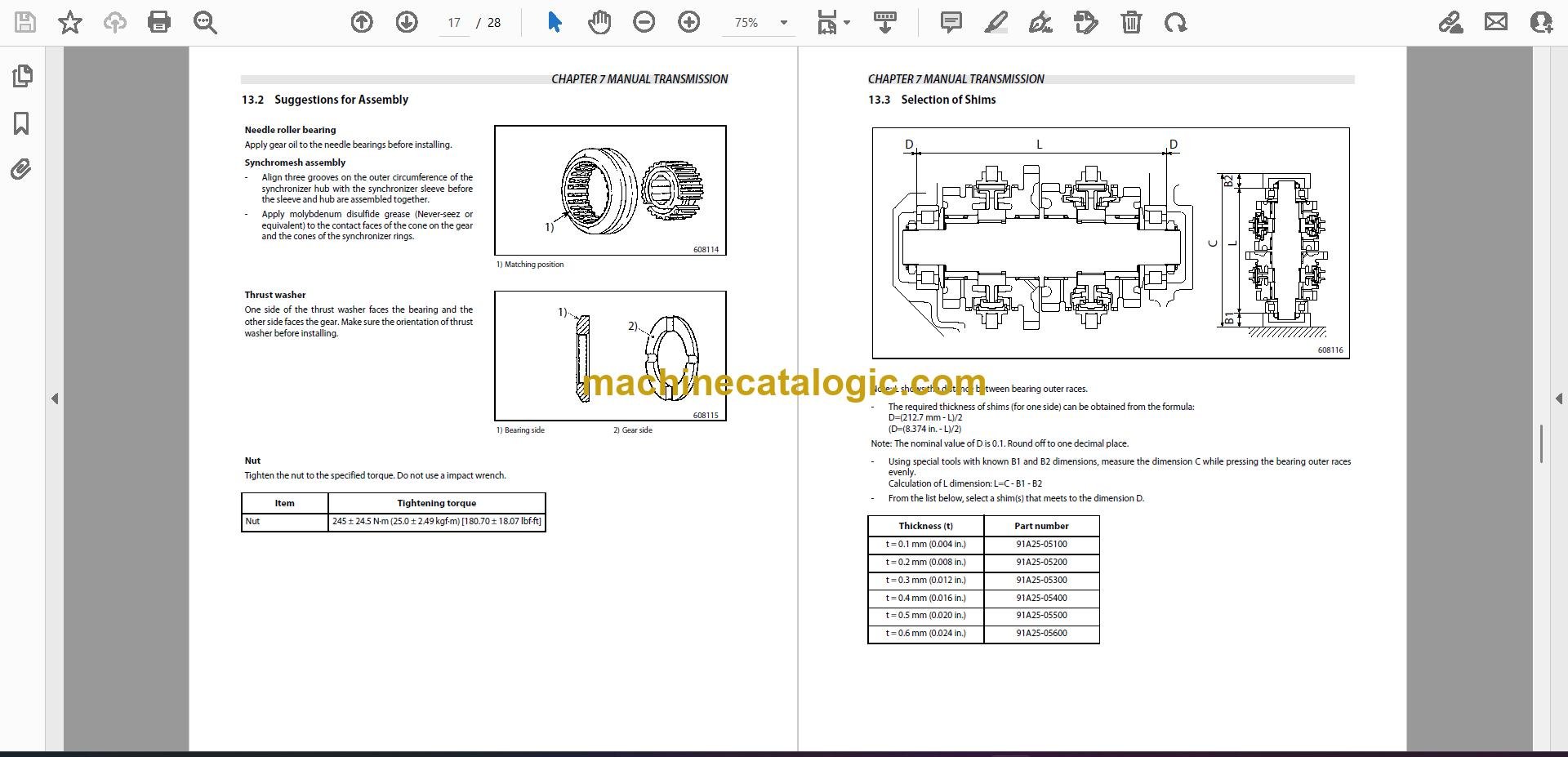This screenshot has height=757, width=1568.
Task: Click the '2) Gear side' caption
Action: pyautogui.click(x=633, y=430)
